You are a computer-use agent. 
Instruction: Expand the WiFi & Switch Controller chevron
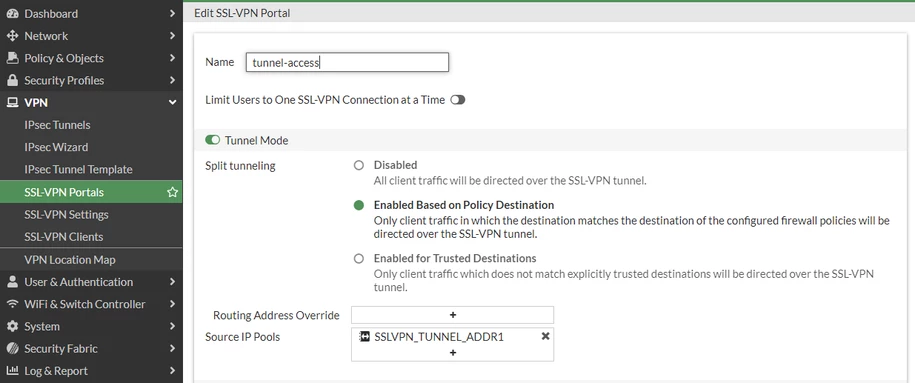(172, 304)
